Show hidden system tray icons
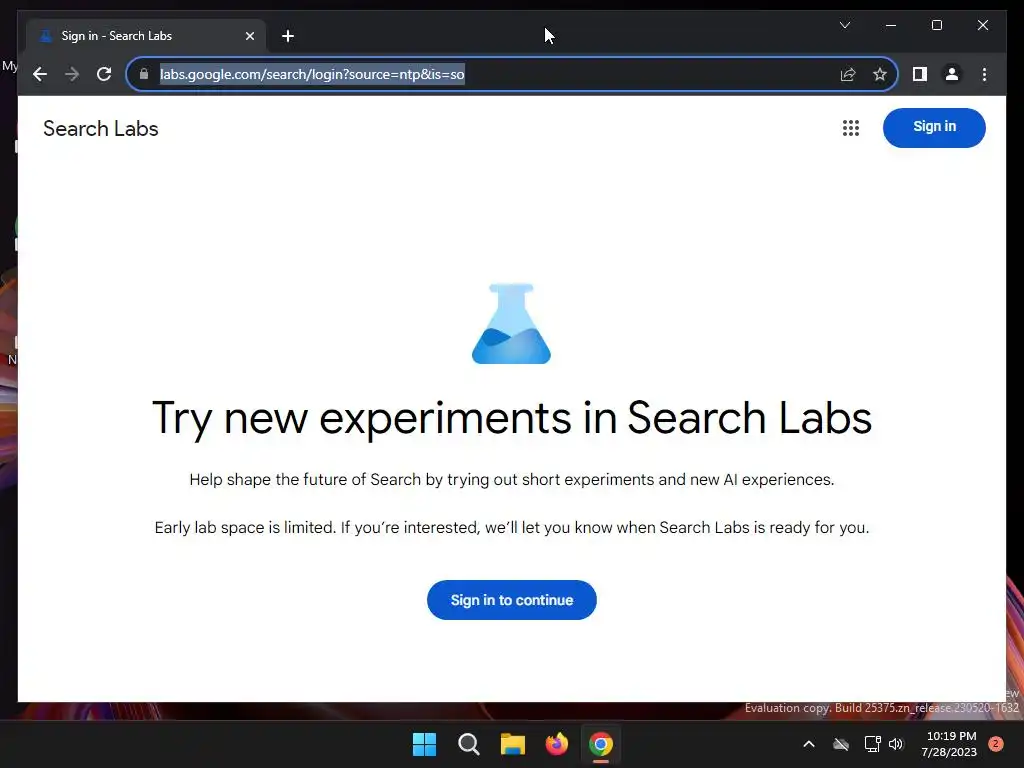1024x768 pixels. click(808, 744)
